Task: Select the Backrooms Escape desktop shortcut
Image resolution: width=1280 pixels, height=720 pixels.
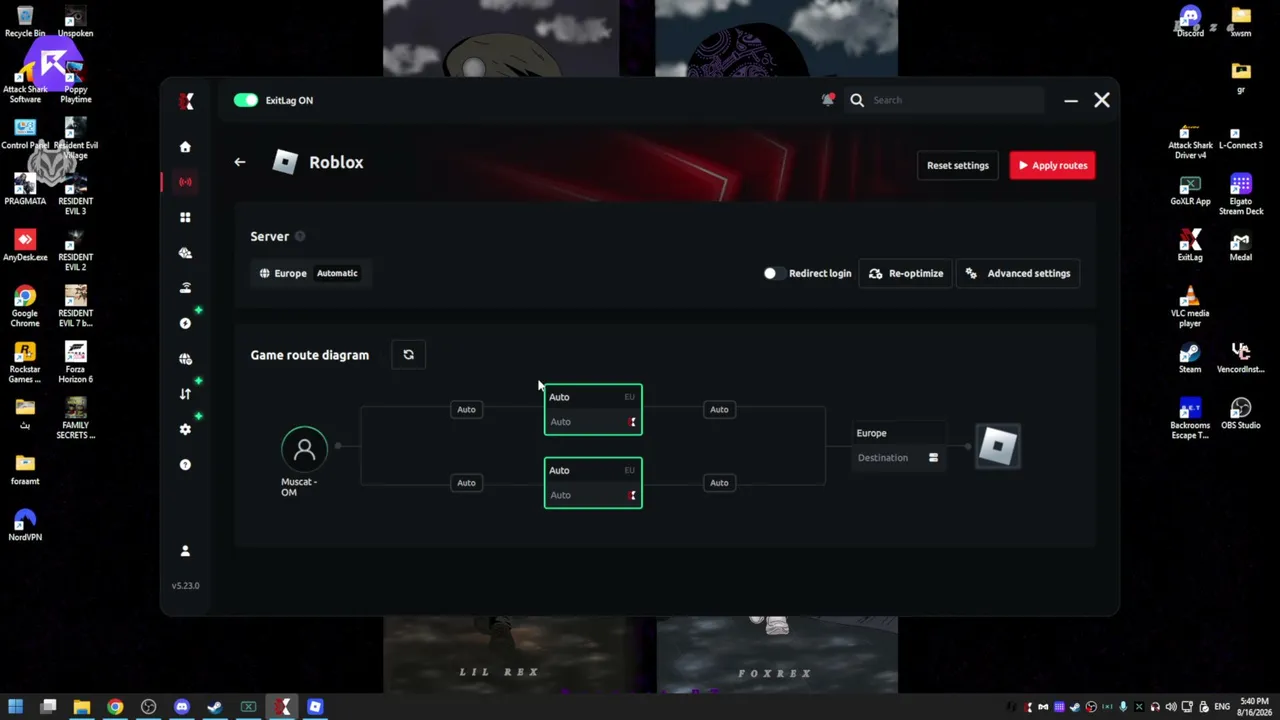Action: pyautogui.click(x=1190, y=418)
